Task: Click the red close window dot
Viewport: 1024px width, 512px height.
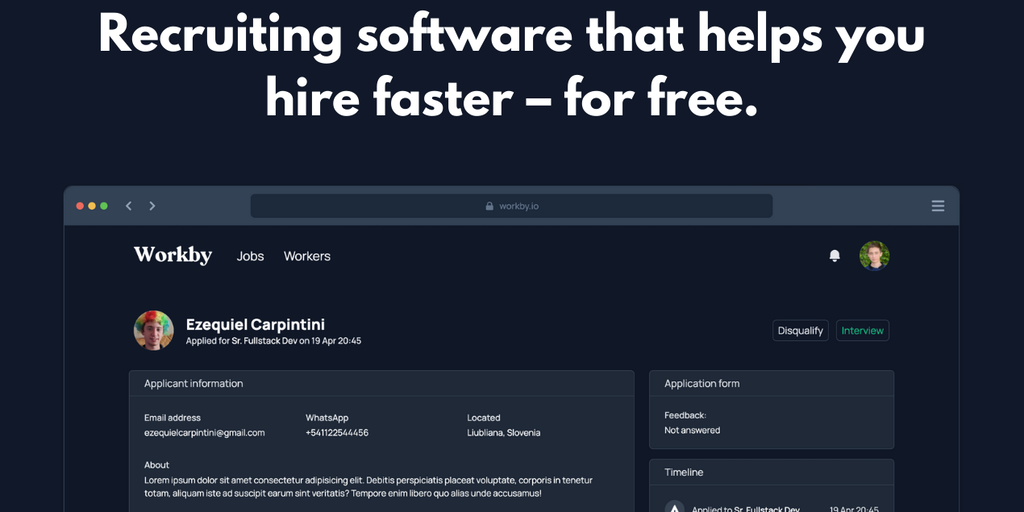Action: pos(80,206)
